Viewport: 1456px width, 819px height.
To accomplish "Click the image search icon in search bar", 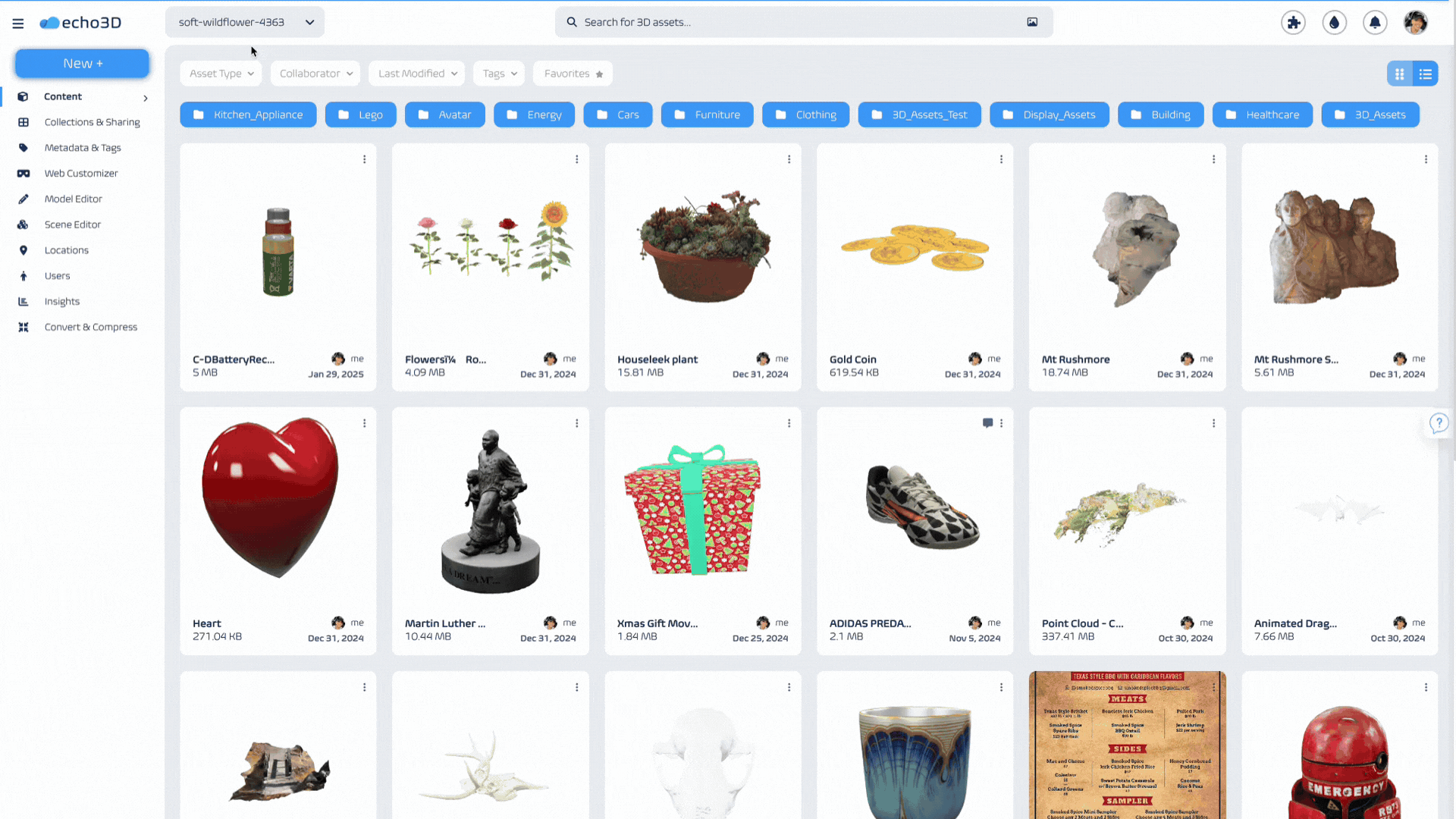I will click(1032, 22).
